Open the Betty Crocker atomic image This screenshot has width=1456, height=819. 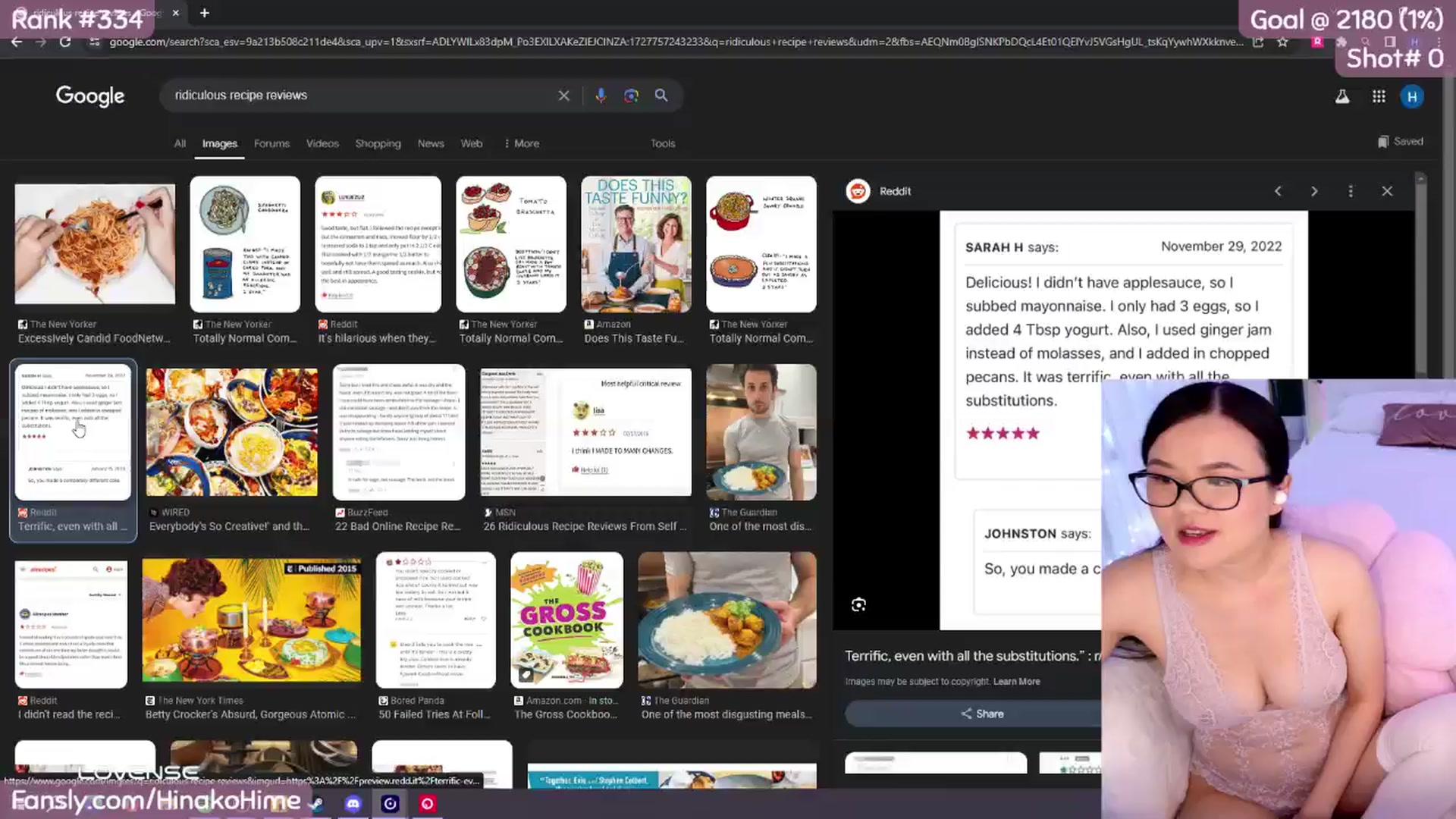[252, 620]
